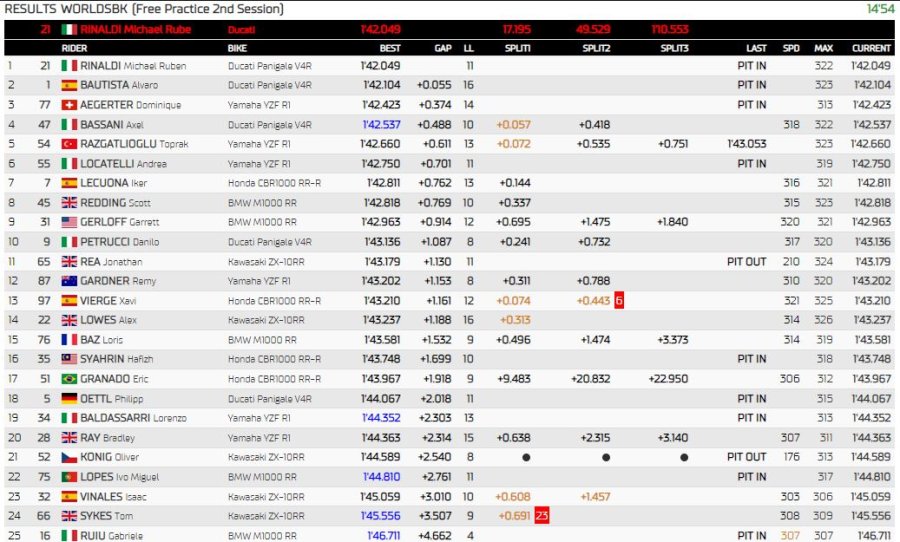Click Australian flag next to GARDNER

tap(69, 281)
